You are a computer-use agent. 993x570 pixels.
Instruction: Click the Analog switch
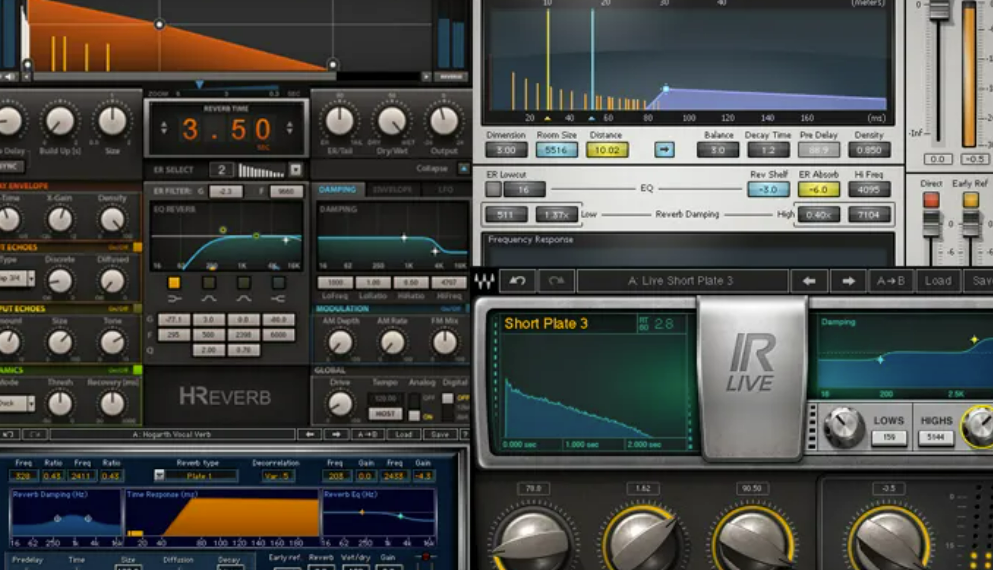click(414, 407)
